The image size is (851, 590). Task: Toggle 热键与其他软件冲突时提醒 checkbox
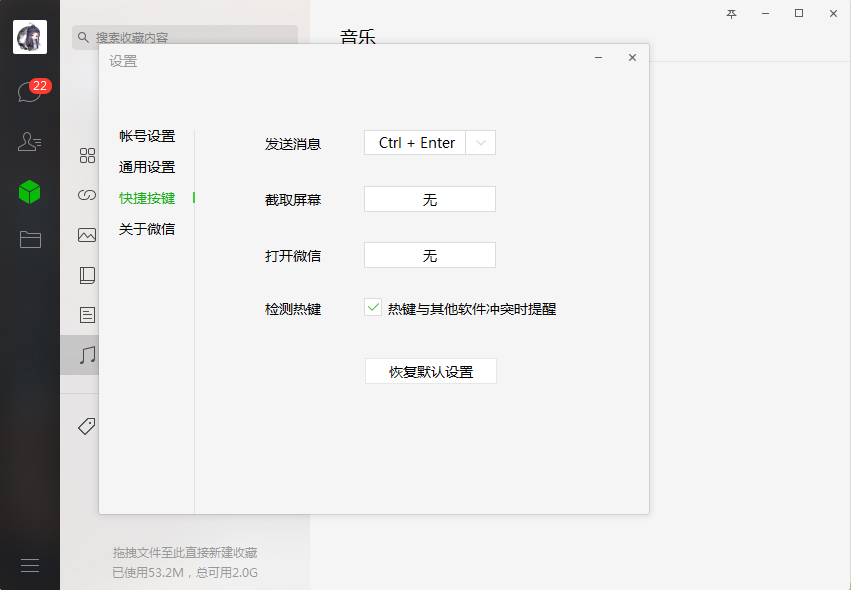pyautogui.click(x=374, y=308)
